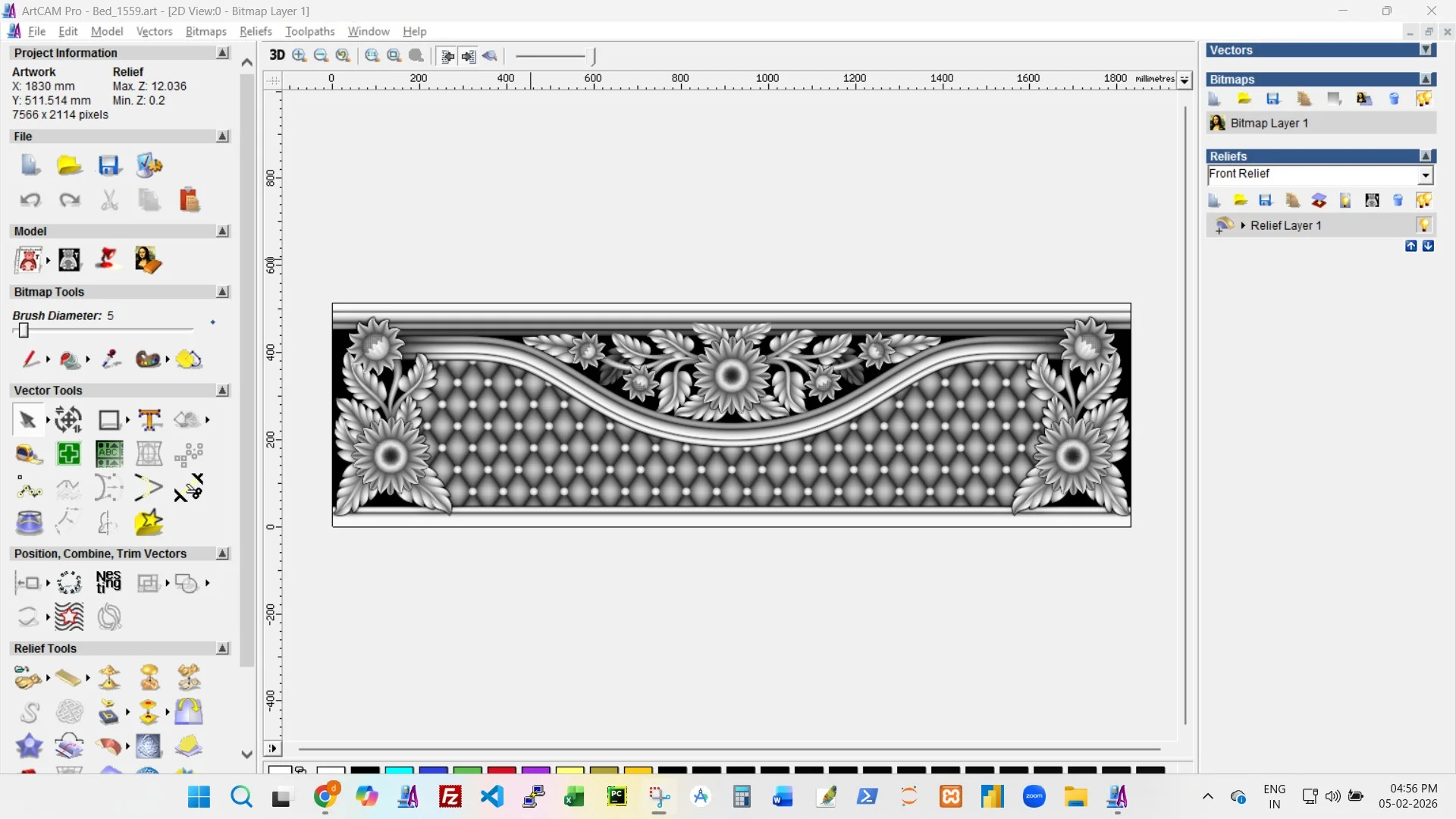
Task: Toggle Relief Layer 1 visibility lightbulb
Action: 1424,225
